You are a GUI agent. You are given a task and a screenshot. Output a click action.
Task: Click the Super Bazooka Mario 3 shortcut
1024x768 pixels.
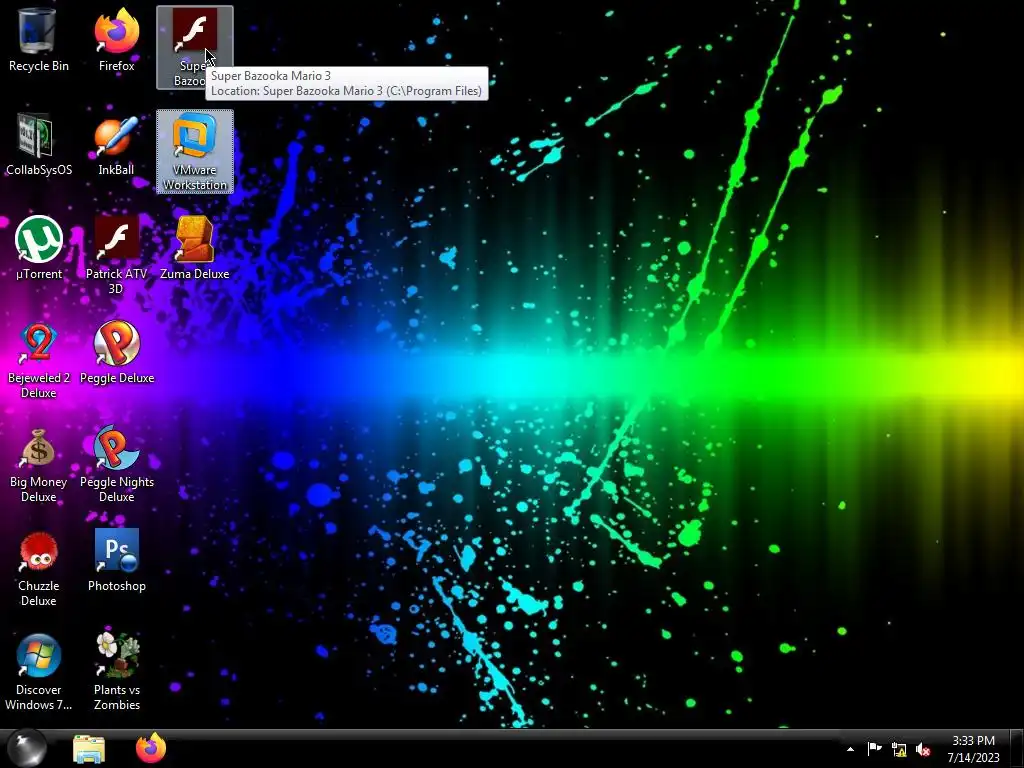[195, 47]
